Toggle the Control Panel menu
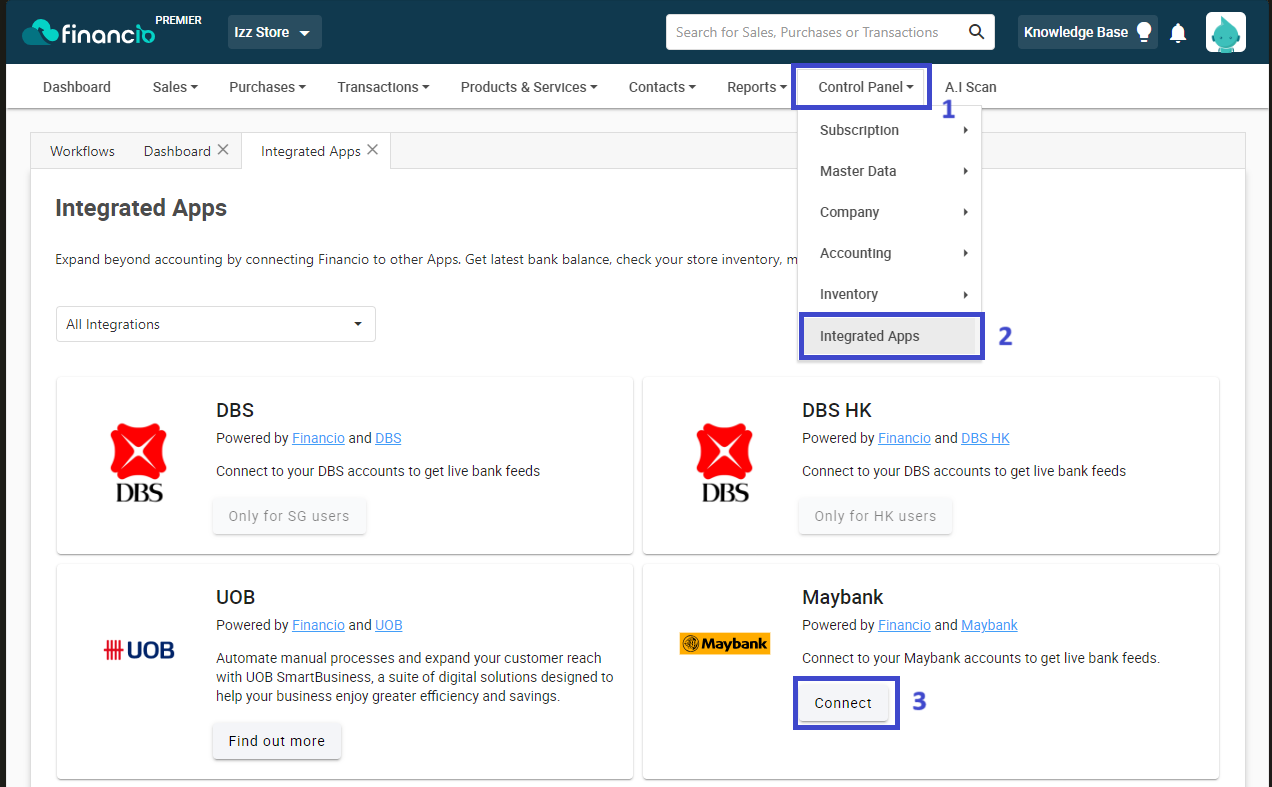 coord(866,87)
